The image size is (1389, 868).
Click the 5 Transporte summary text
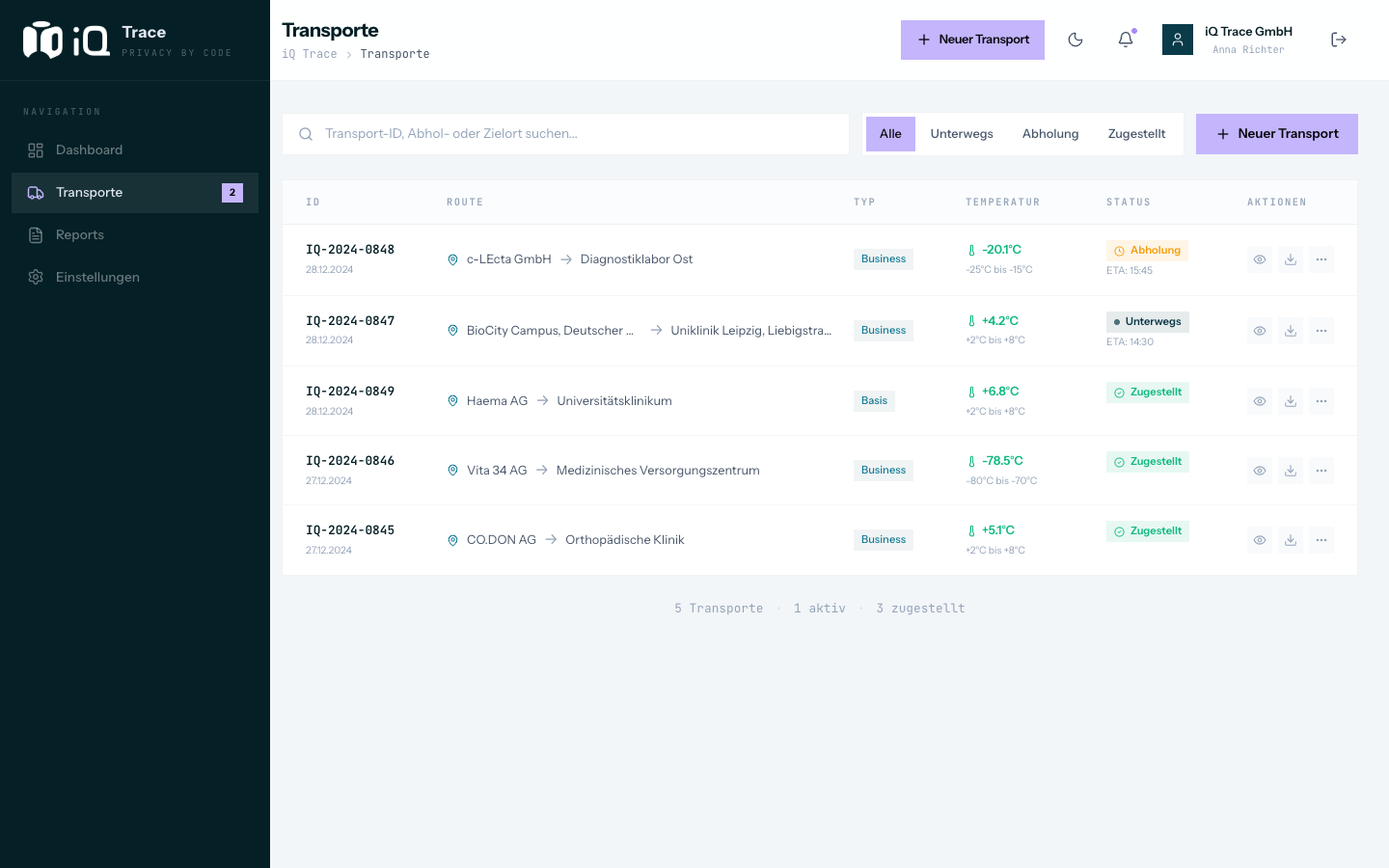click(x=719, y=609)
